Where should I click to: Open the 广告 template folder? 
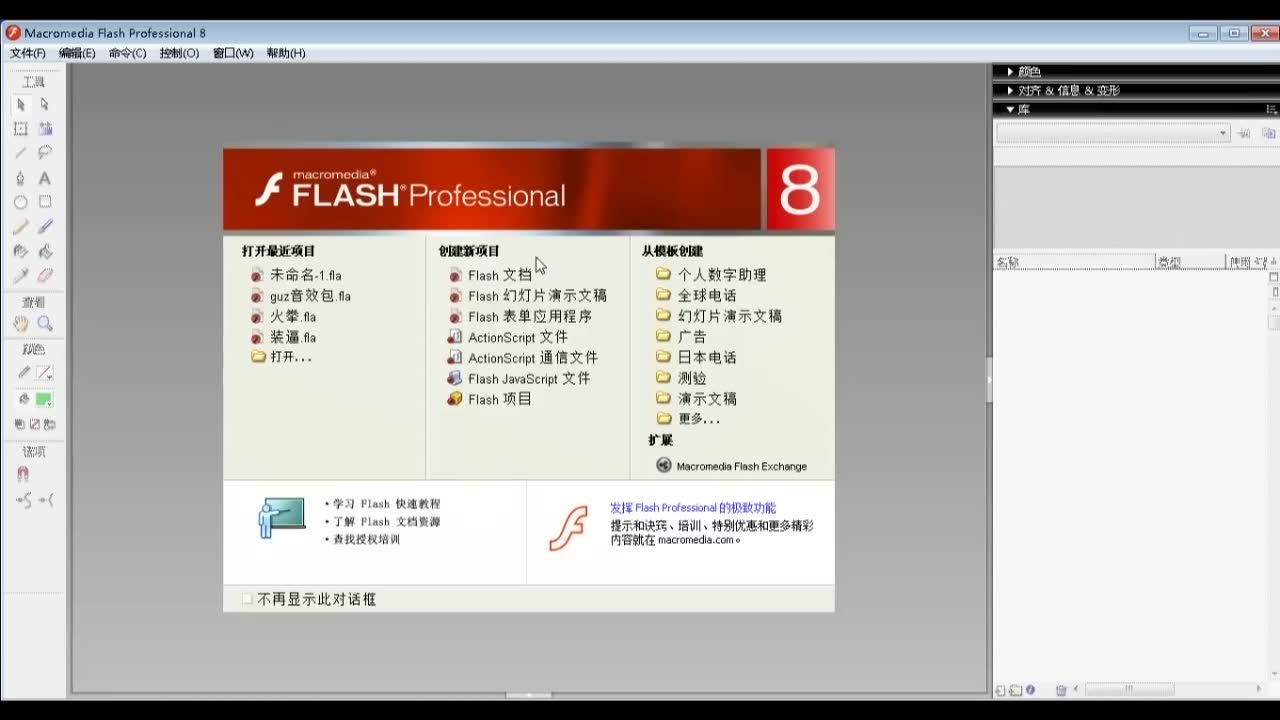681,336
